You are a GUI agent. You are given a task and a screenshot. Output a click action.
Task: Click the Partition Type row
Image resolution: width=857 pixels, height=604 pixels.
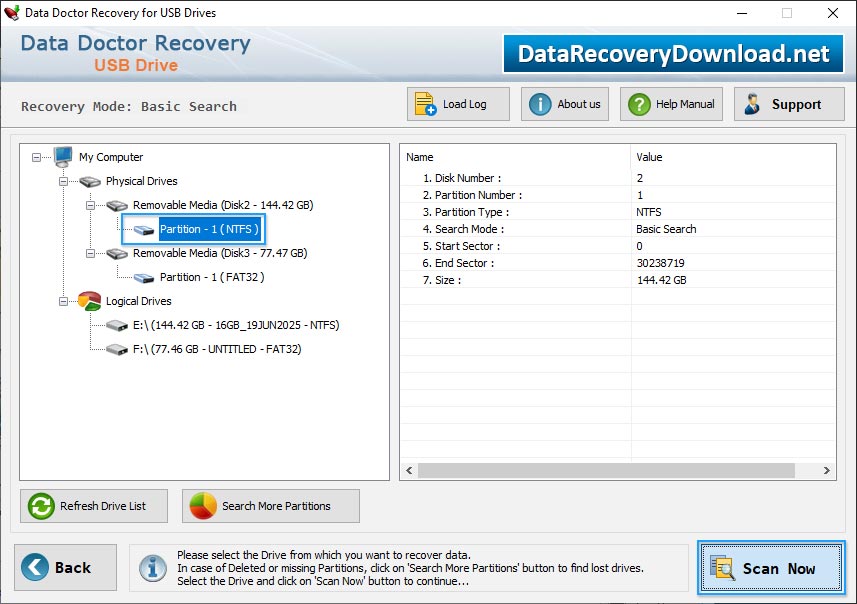(618, 212)
